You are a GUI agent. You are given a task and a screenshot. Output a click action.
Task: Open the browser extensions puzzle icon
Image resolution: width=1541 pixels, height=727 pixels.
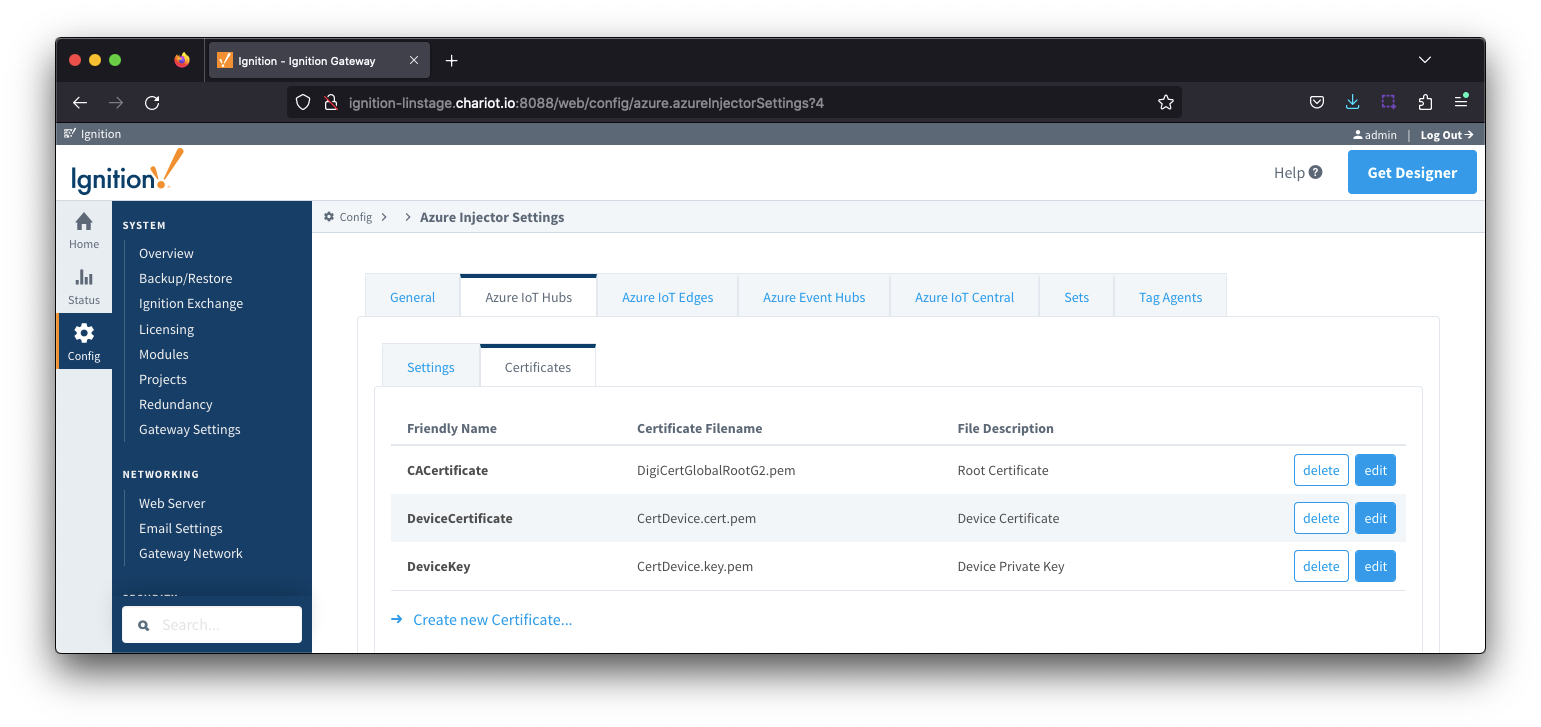coord(1425,102)
